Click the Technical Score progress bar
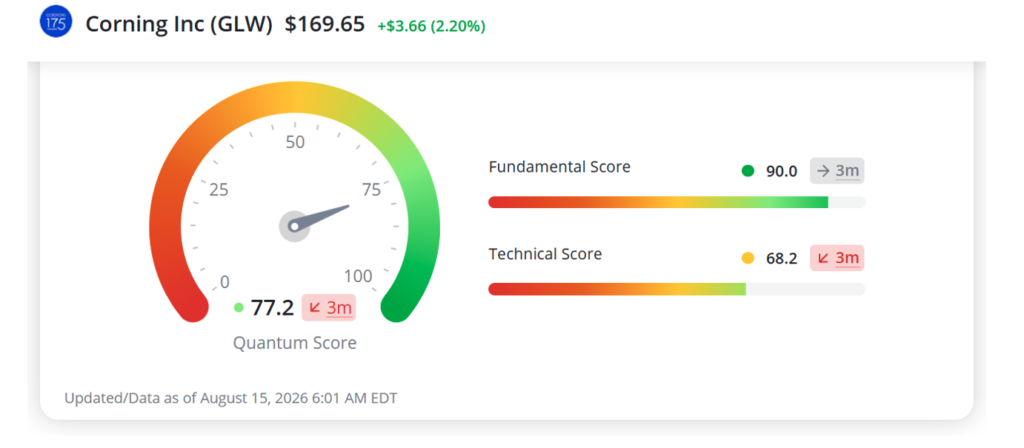The width and height of the screenshot is (1024, 448). tap(677, 289)
